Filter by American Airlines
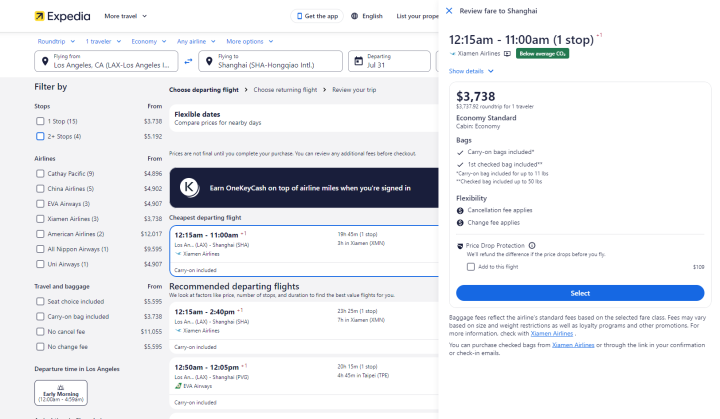This screenshot has width=720, height=419. (40, 234)
